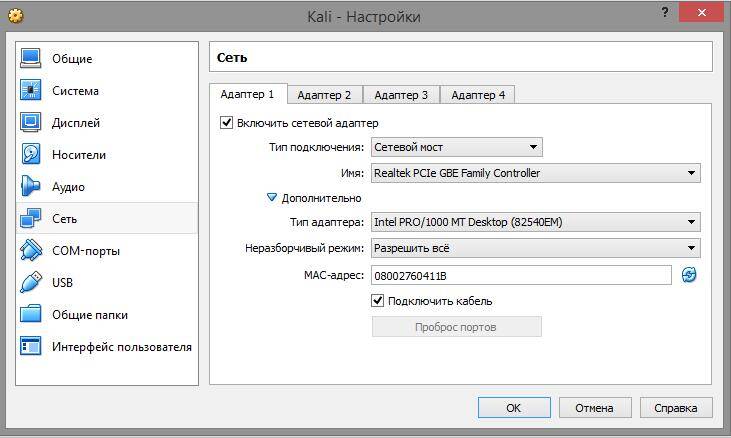The width and height of the screenshot is (731, 438).
Task: Click the Проброс портов button
Action: tap(456, 327)
